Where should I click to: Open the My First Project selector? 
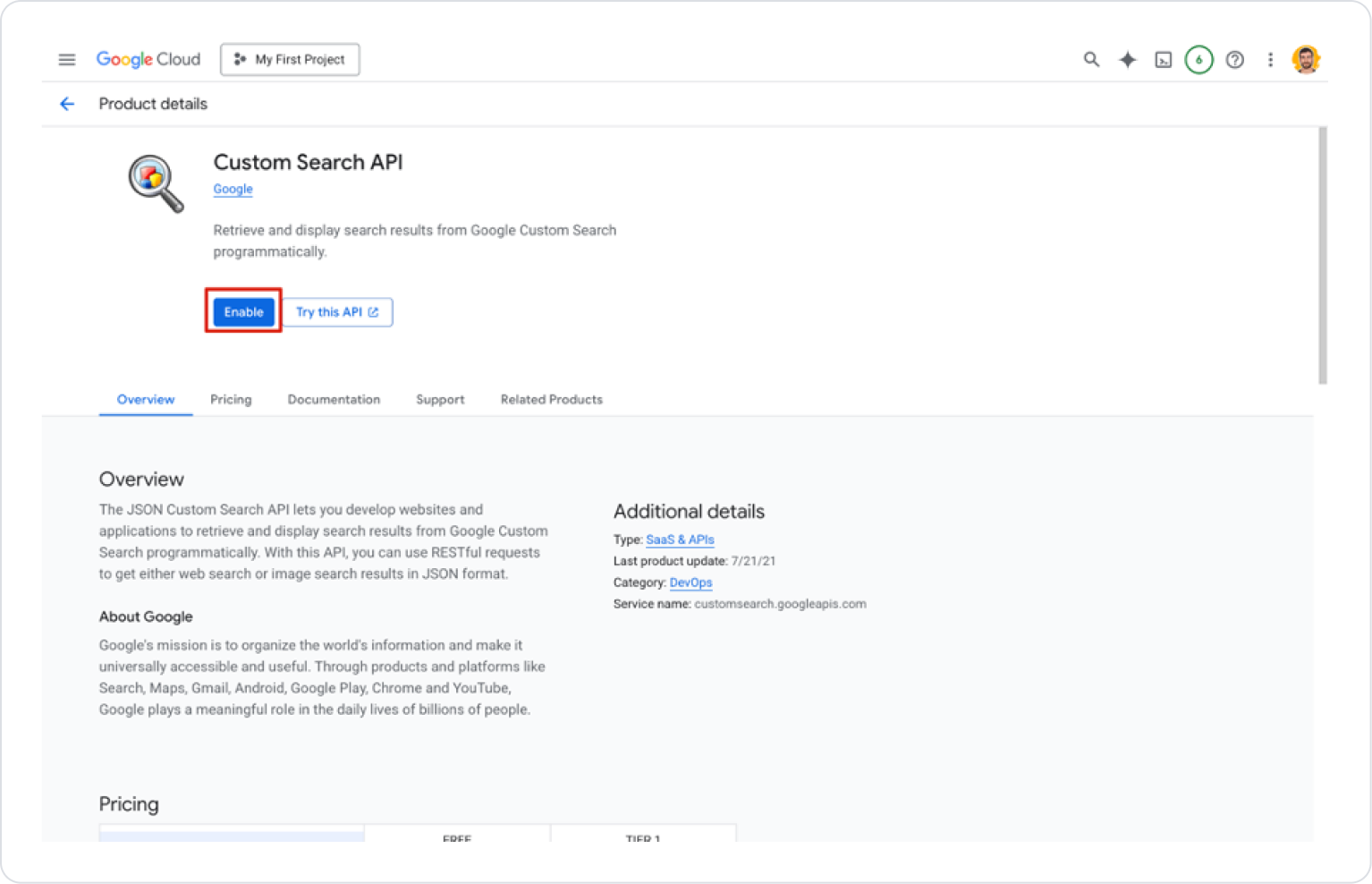[290, 60]
